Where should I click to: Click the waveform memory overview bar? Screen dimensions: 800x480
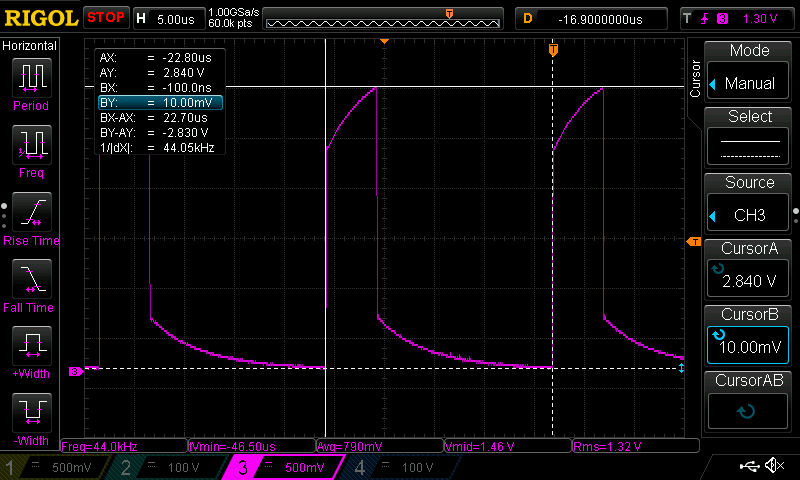tap(383, 19)
